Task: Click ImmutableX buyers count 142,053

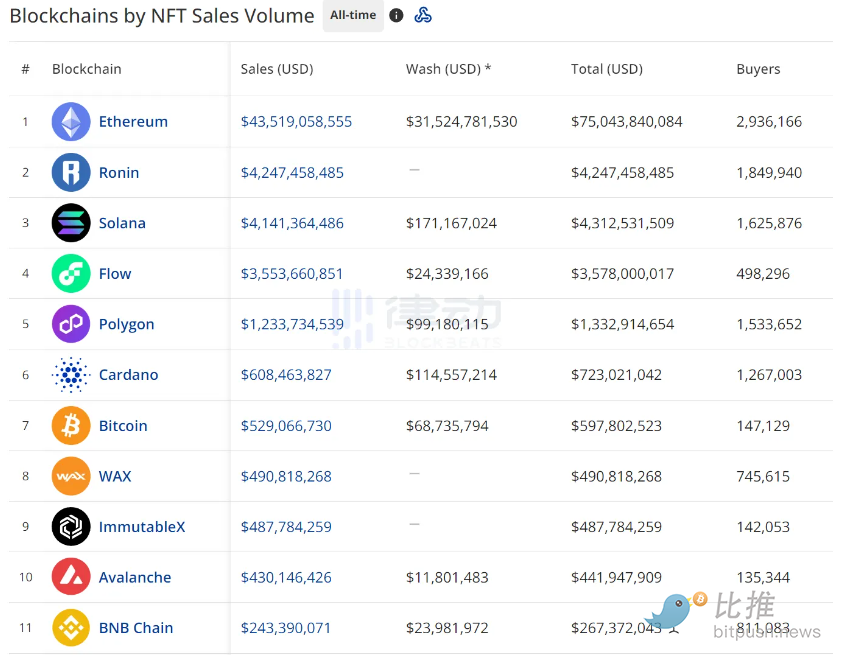Action: [x=763, y=527]
